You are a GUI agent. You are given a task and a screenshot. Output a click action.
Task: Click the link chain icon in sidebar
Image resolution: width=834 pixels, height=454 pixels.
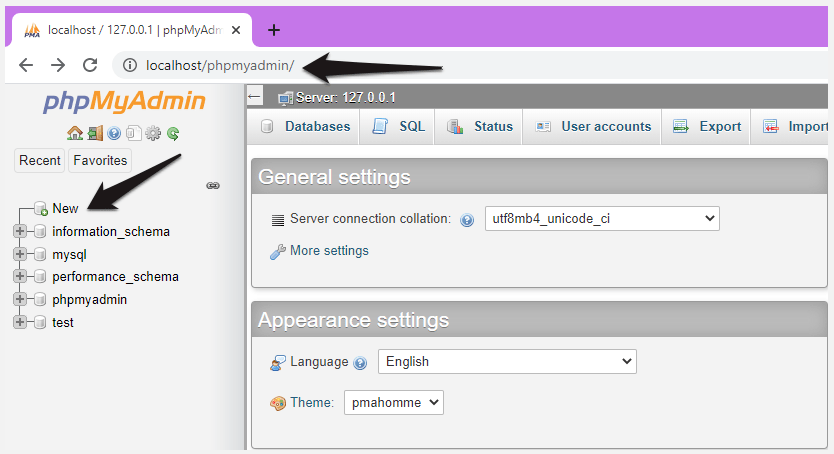tap(213, 186)
